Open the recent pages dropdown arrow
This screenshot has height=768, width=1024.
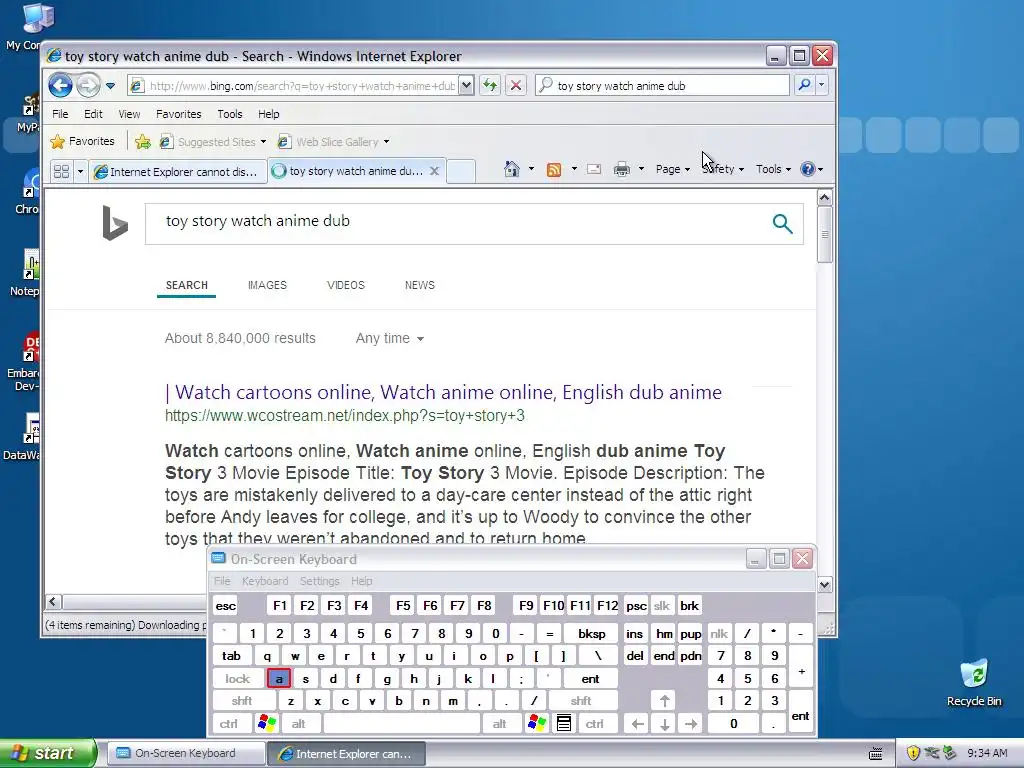tap(110, 86)
